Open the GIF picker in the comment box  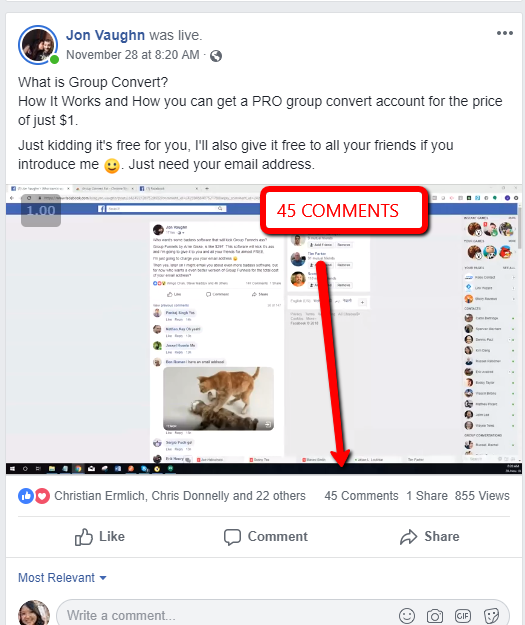pyautogui.click(x=463, y=616)
